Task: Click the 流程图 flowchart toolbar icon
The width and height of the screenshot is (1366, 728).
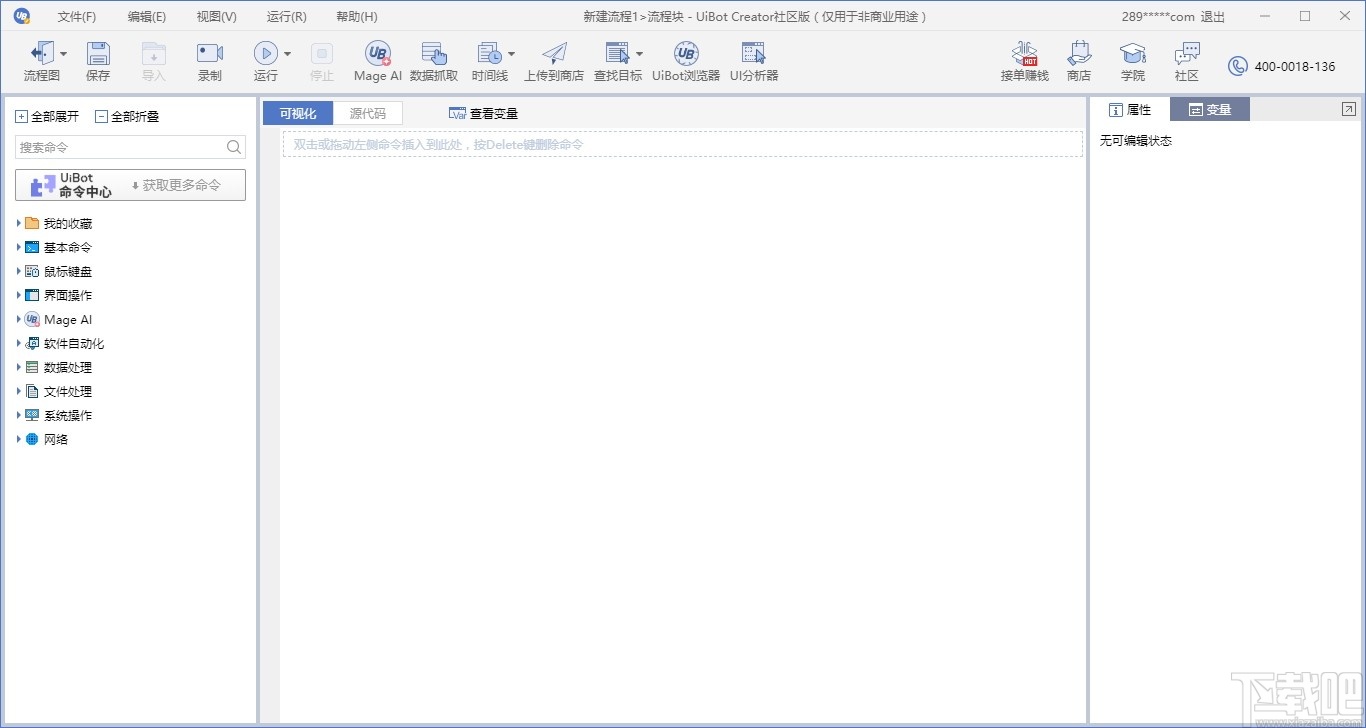Action: click(41, 54)
